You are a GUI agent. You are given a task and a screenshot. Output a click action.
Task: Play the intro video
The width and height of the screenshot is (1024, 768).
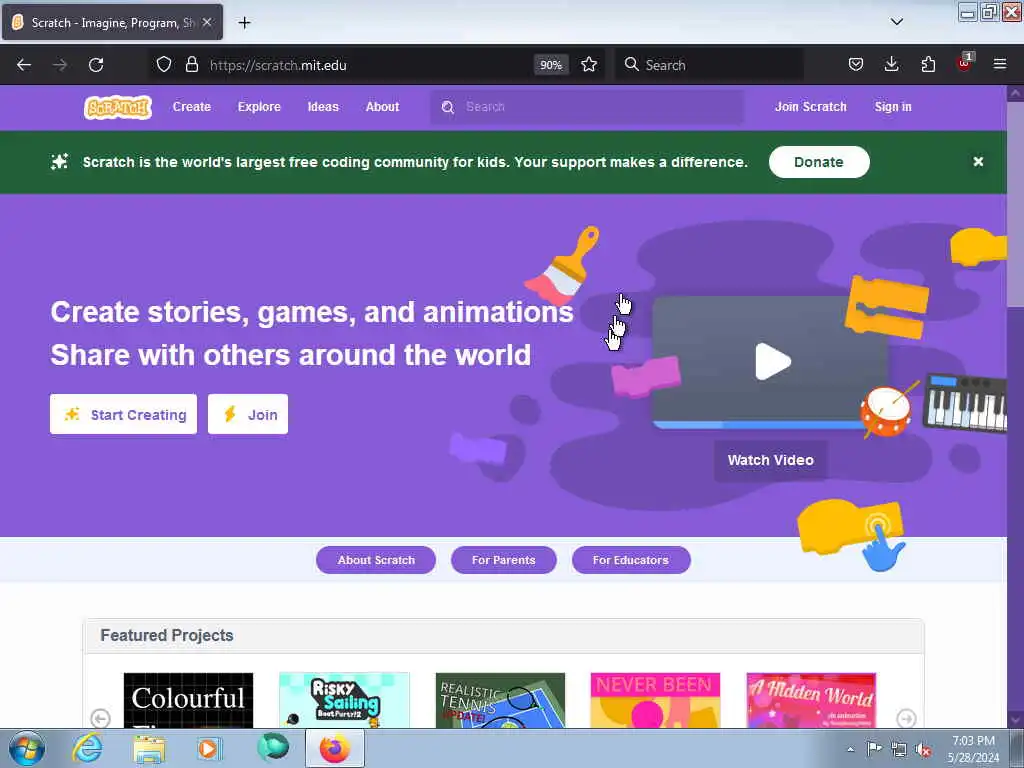tap(773, 361)
